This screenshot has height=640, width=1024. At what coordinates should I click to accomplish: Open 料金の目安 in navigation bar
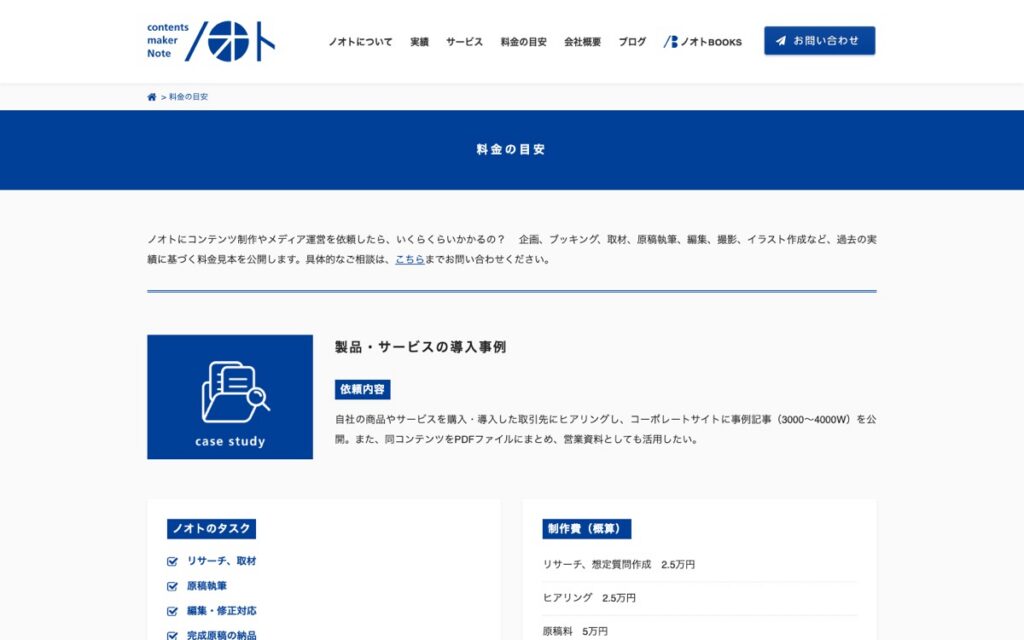tap(523, 42)
